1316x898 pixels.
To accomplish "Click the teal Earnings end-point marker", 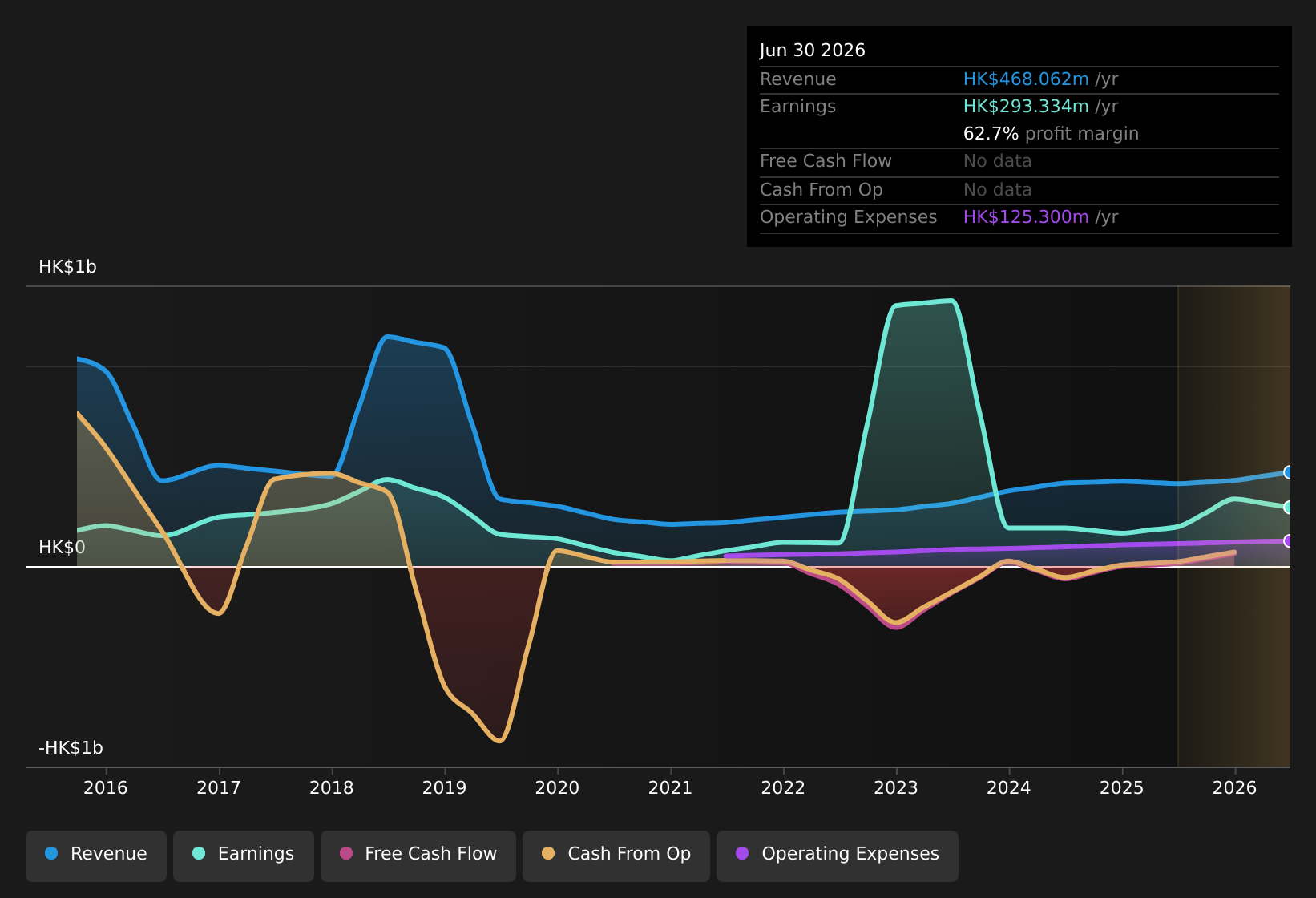I will [1289, 508].
